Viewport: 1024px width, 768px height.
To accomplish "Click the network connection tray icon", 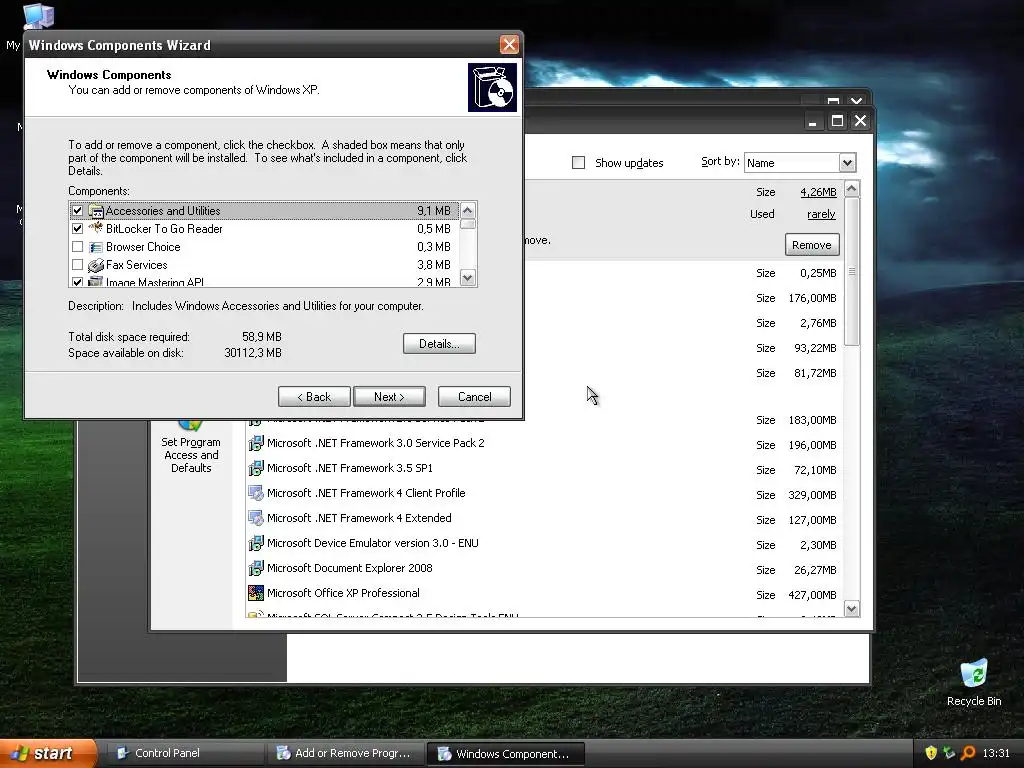I will pos(949,753).
